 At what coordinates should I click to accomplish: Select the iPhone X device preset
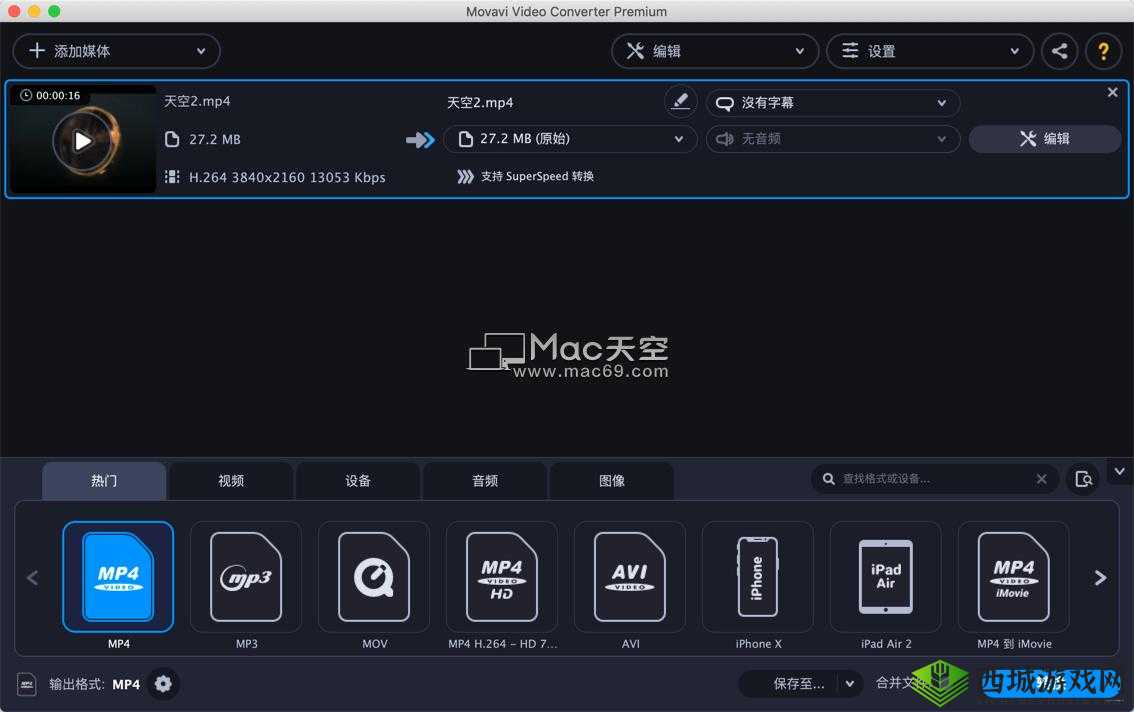pos(757,577)
